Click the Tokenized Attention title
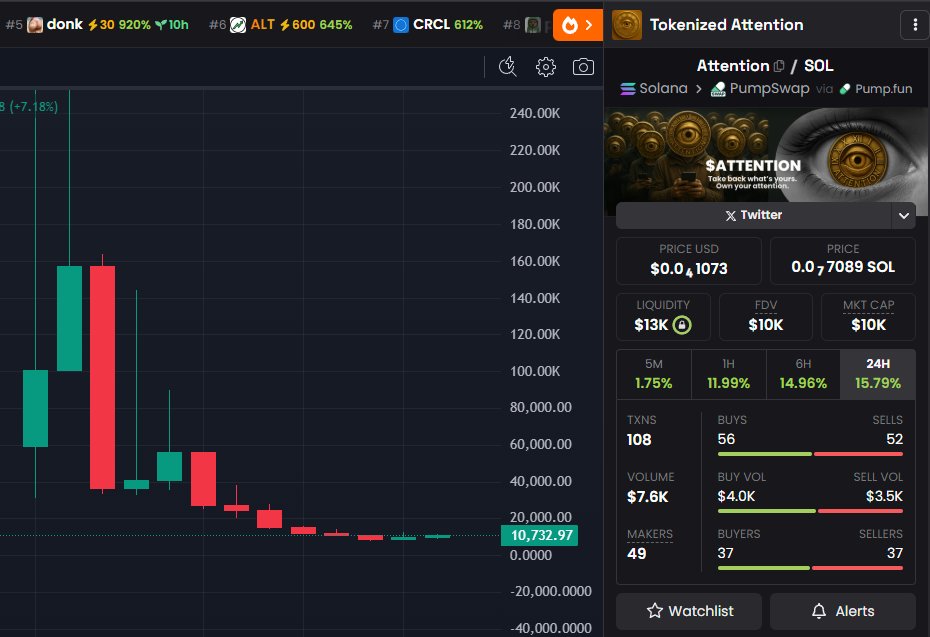Screen dimensions: 930x637 pyautogui.click(x=727, y=25)
